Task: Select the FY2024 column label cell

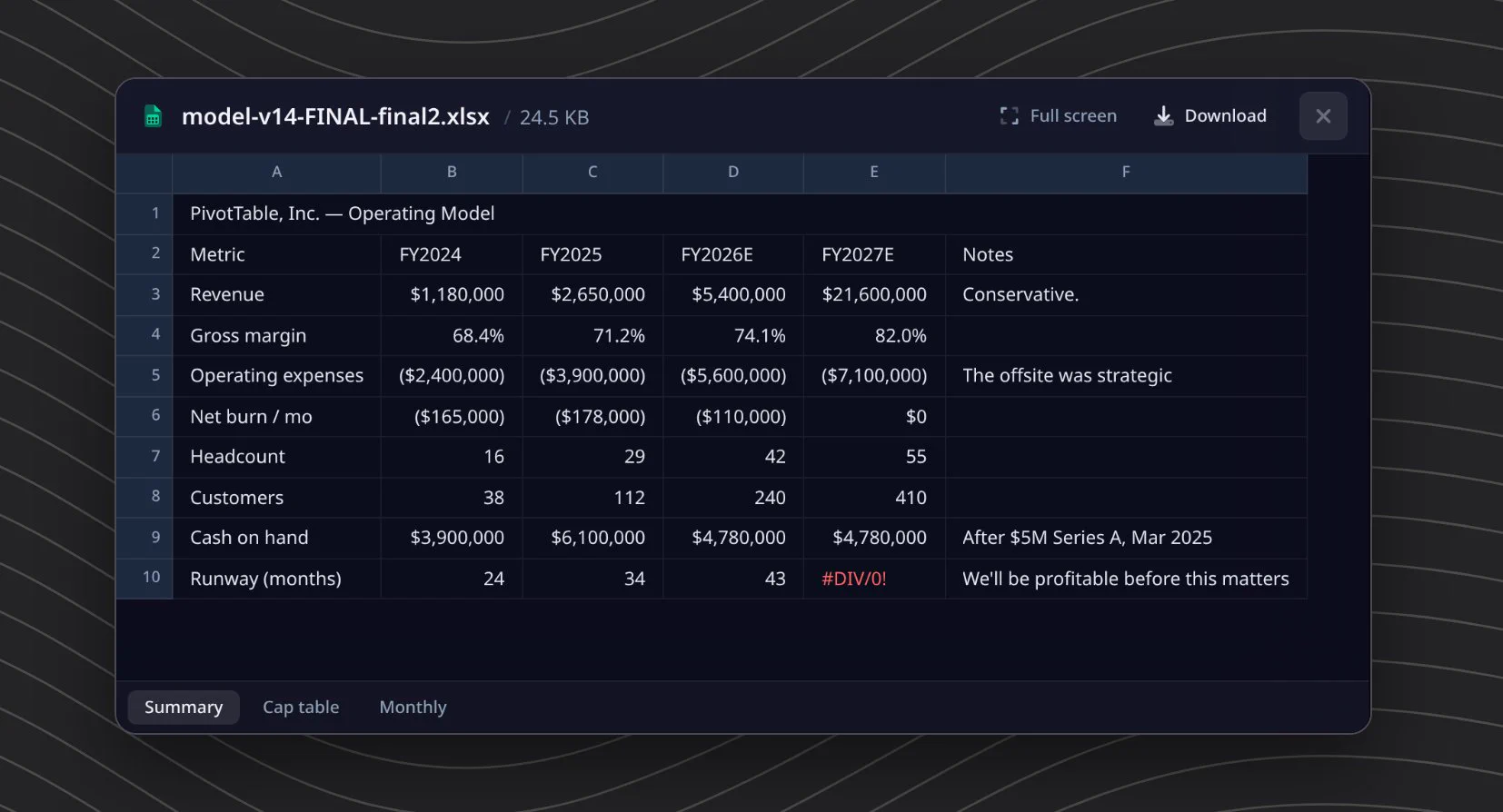Action: click(x=452, y=254)
